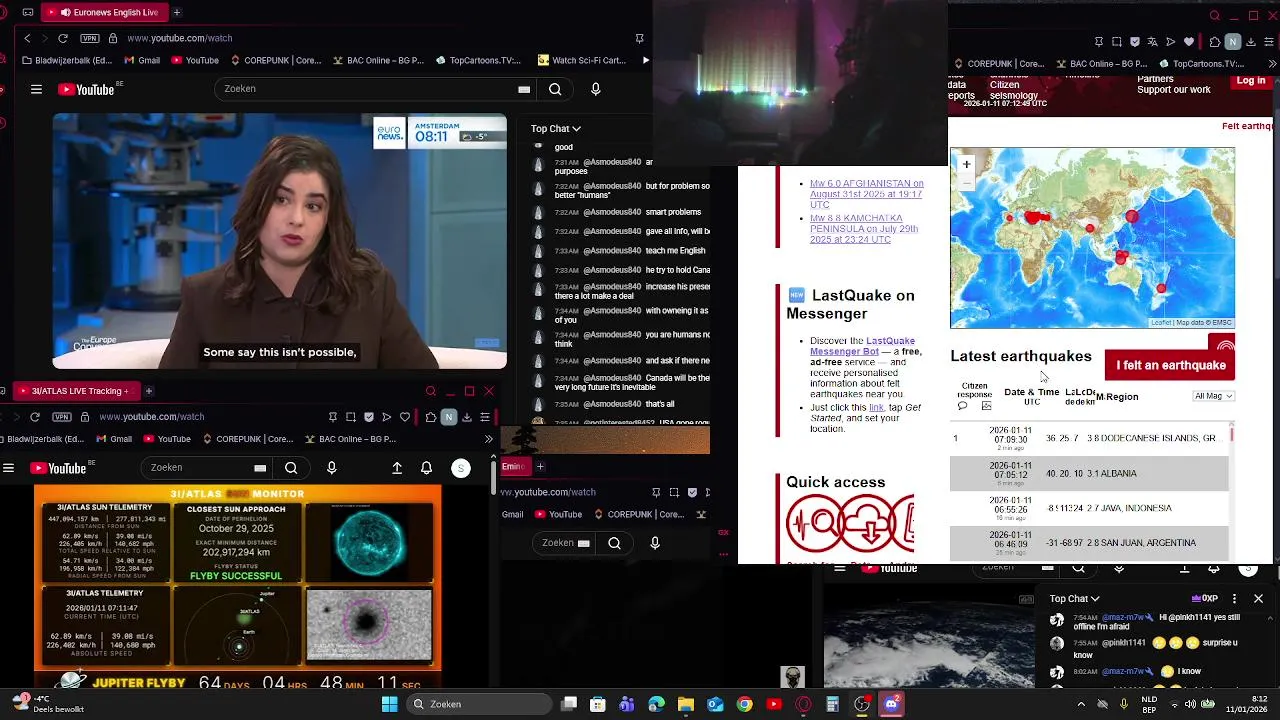Image resolution: width=1280 pixels, height=720 pixels.
Task: Go back in Euronews browser window
Action: [x=27, y=38]
